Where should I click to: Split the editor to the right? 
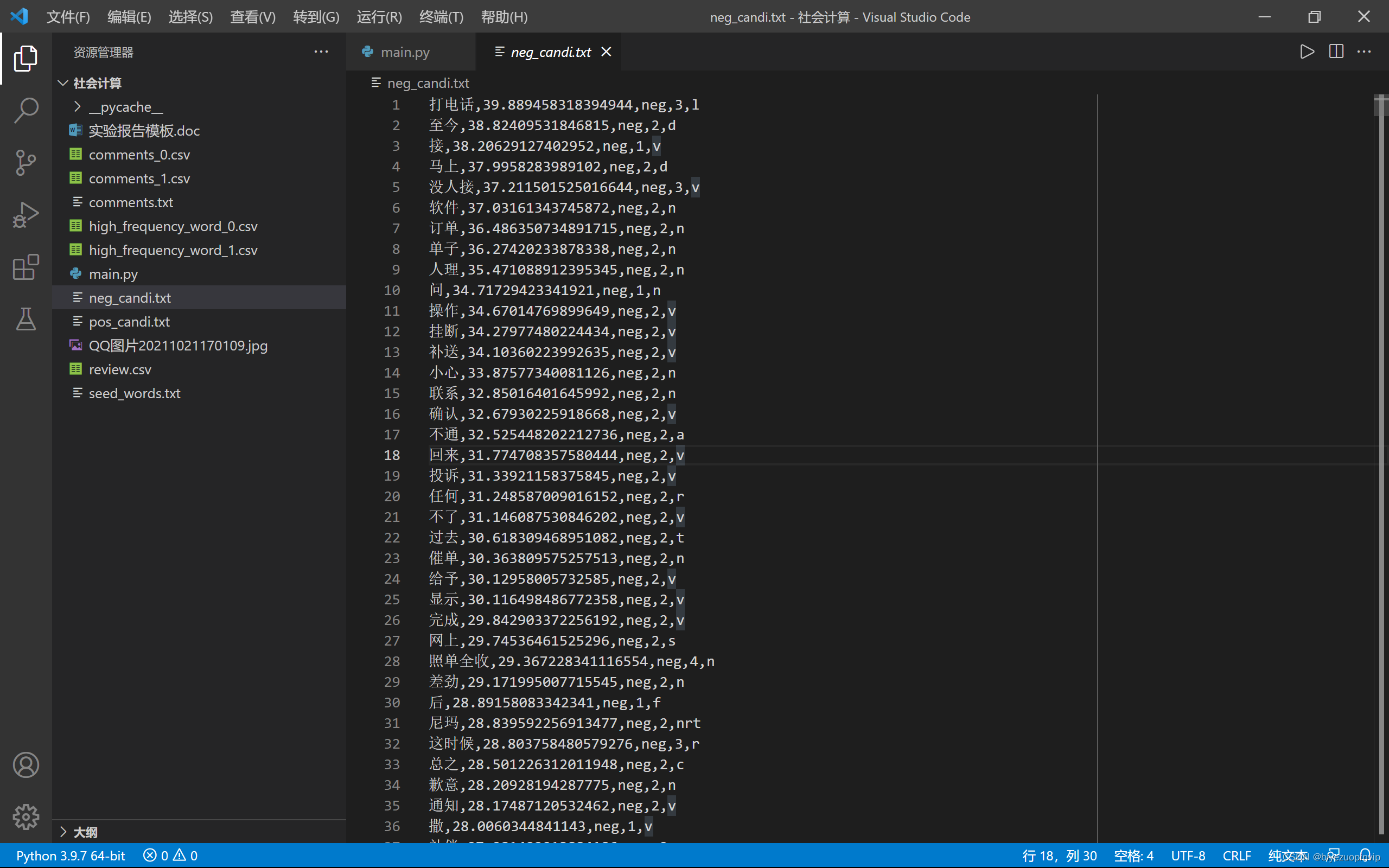1336,52
